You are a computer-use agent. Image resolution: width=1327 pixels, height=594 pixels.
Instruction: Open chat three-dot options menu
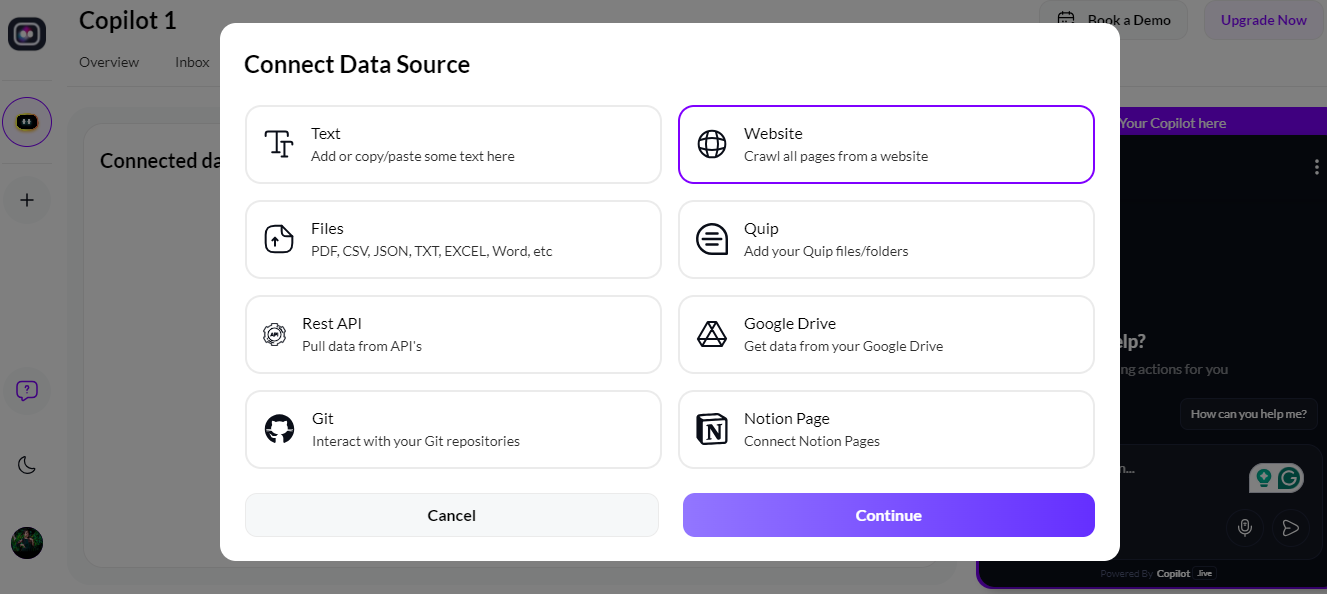point(1316,167)
